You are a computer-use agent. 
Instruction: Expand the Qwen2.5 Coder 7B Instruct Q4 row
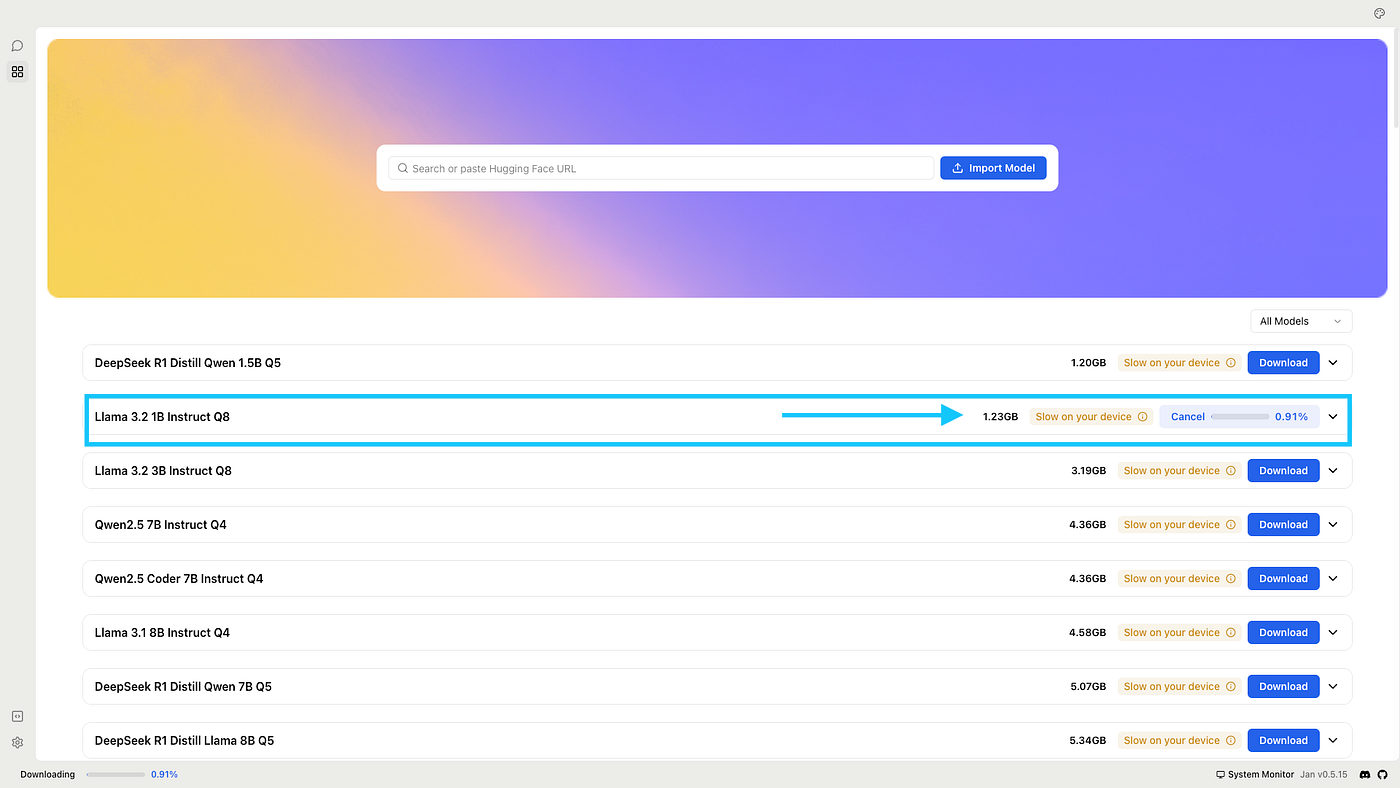(1333, 579)
